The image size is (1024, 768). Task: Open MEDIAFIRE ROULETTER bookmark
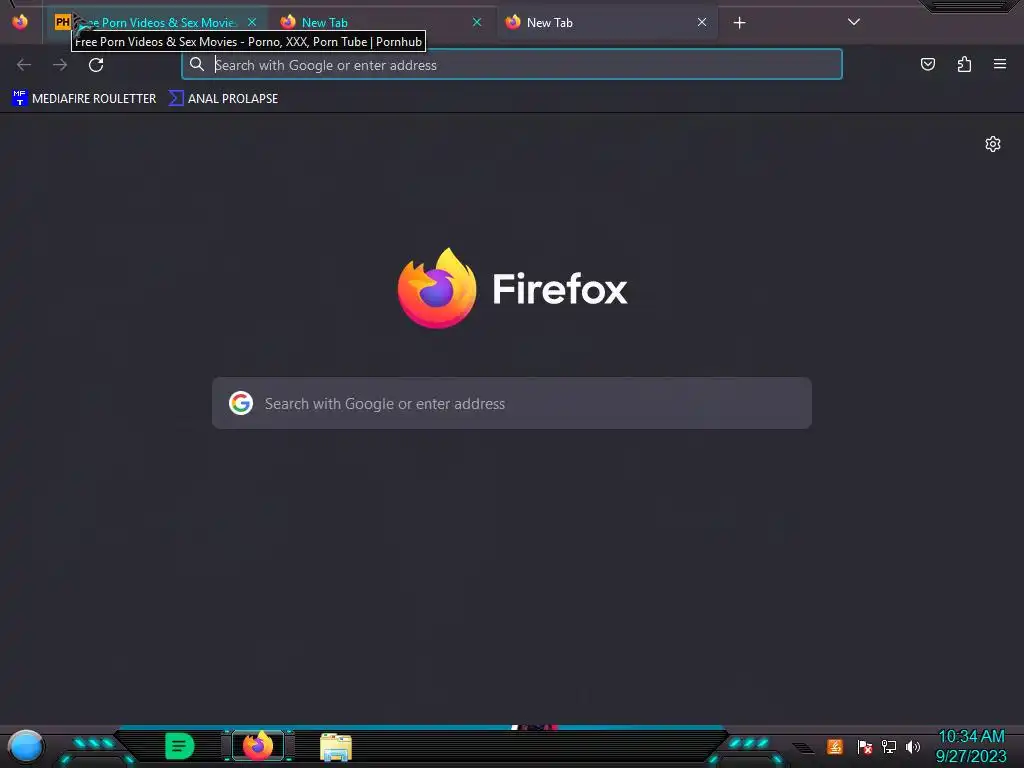(x=84, y=99)
